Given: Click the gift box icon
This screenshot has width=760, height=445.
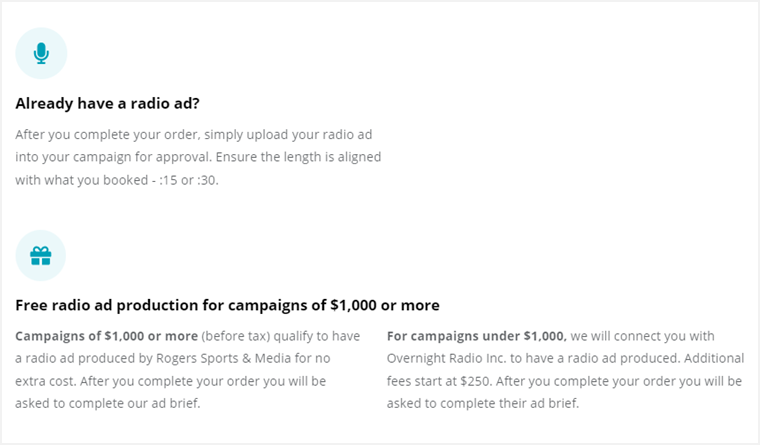Looking at the screenshot, I should [x=40, y=256].
